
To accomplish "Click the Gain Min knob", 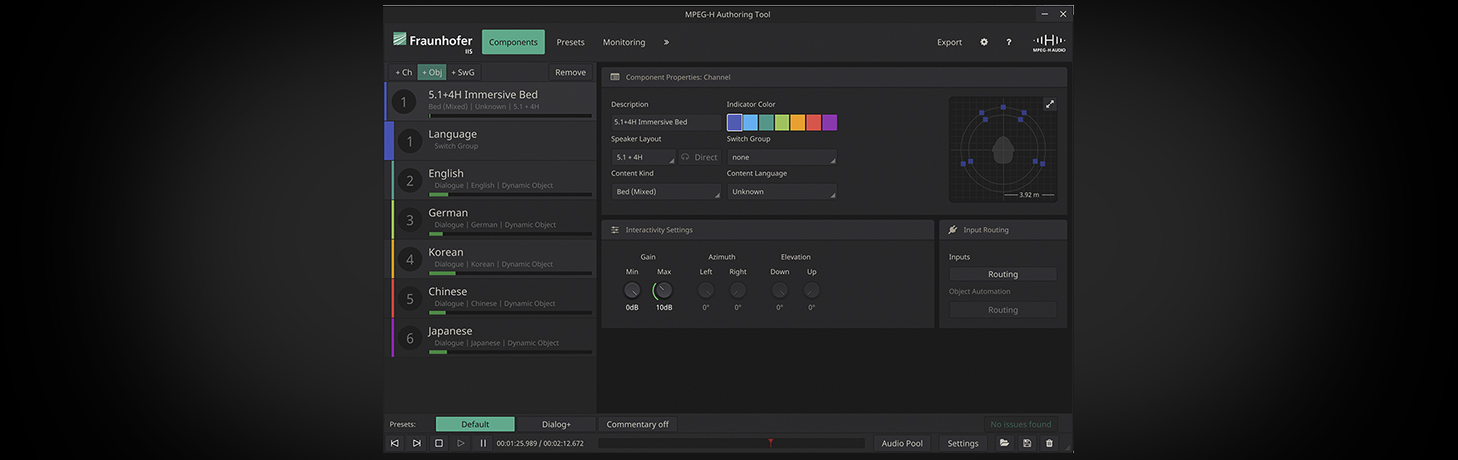I will coord(632,290).
